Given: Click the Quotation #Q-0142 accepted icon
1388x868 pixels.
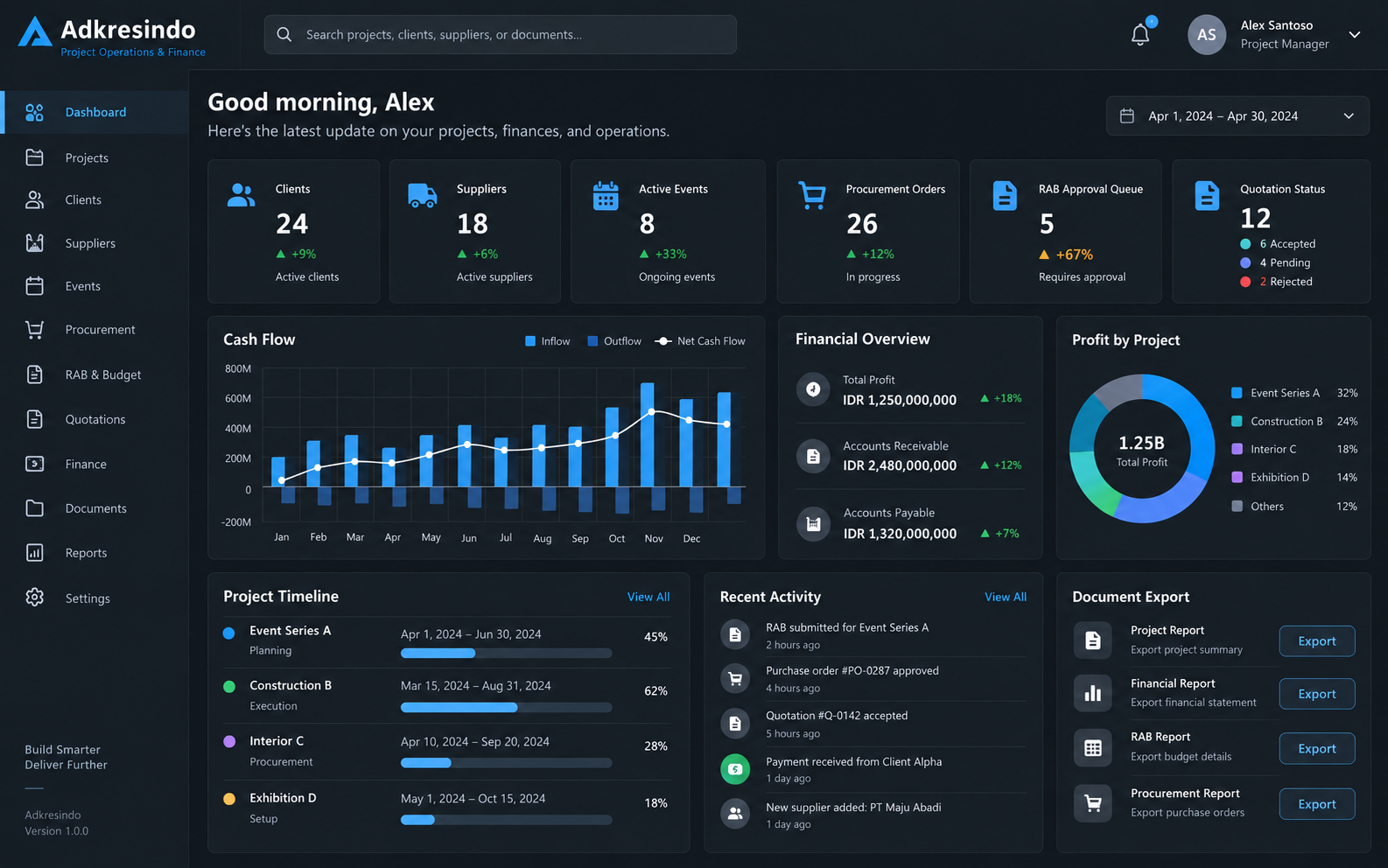Looking at the screenshot, I should pyautogui.click(x=735, y=724).
